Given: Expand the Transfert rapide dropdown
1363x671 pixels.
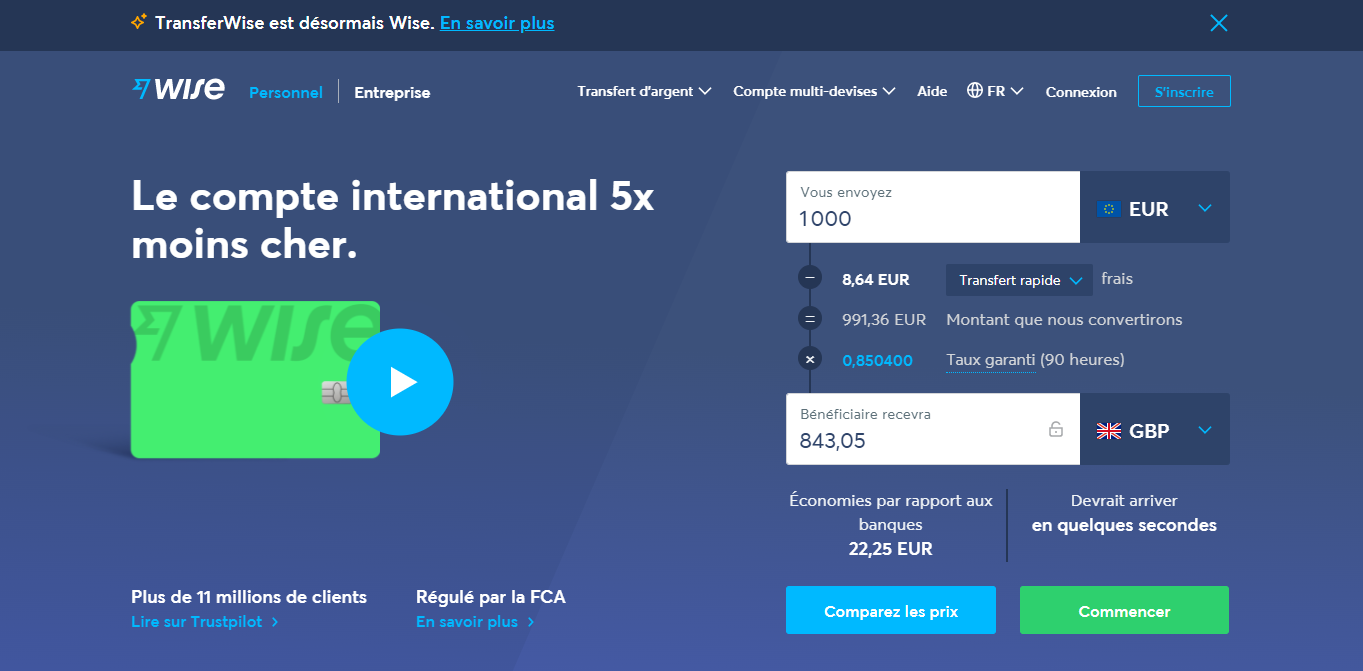Looking at the screenshot, I should [x=1018, y=280].
